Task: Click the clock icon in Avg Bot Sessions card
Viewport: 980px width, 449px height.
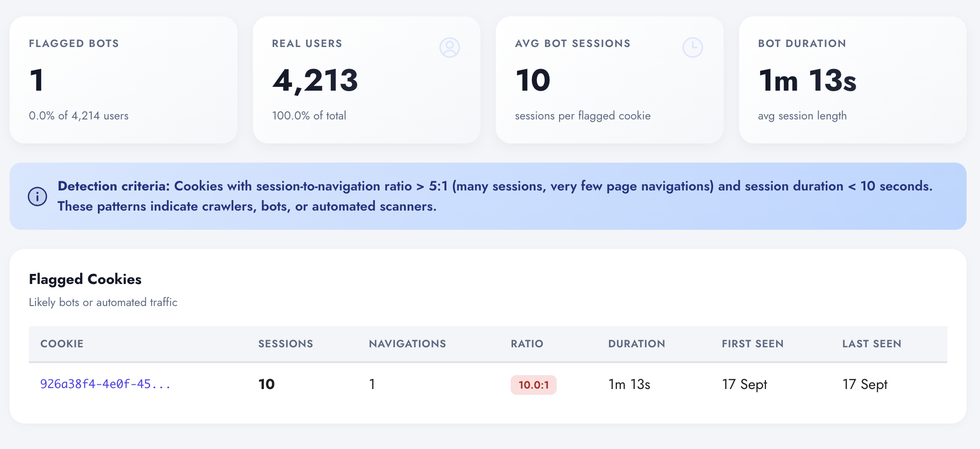Action: (692, 48)
